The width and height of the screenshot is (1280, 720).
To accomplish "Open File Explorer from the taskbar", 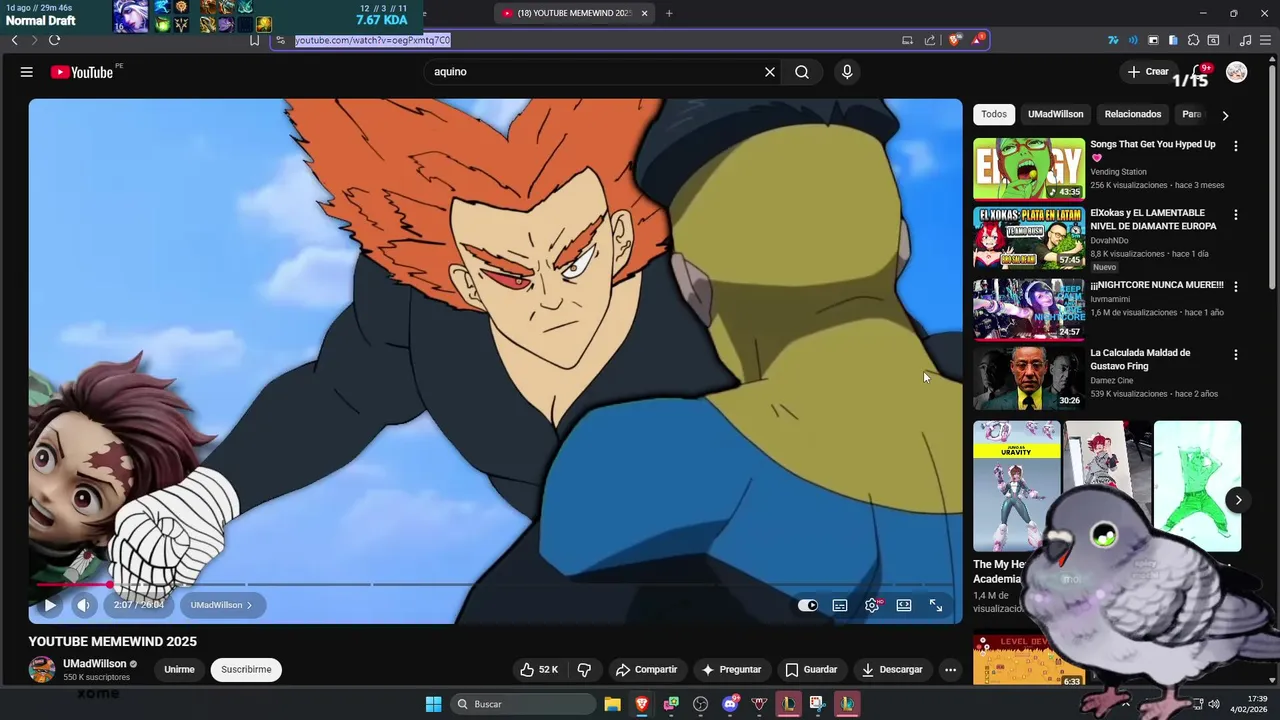I will (612, 704).
